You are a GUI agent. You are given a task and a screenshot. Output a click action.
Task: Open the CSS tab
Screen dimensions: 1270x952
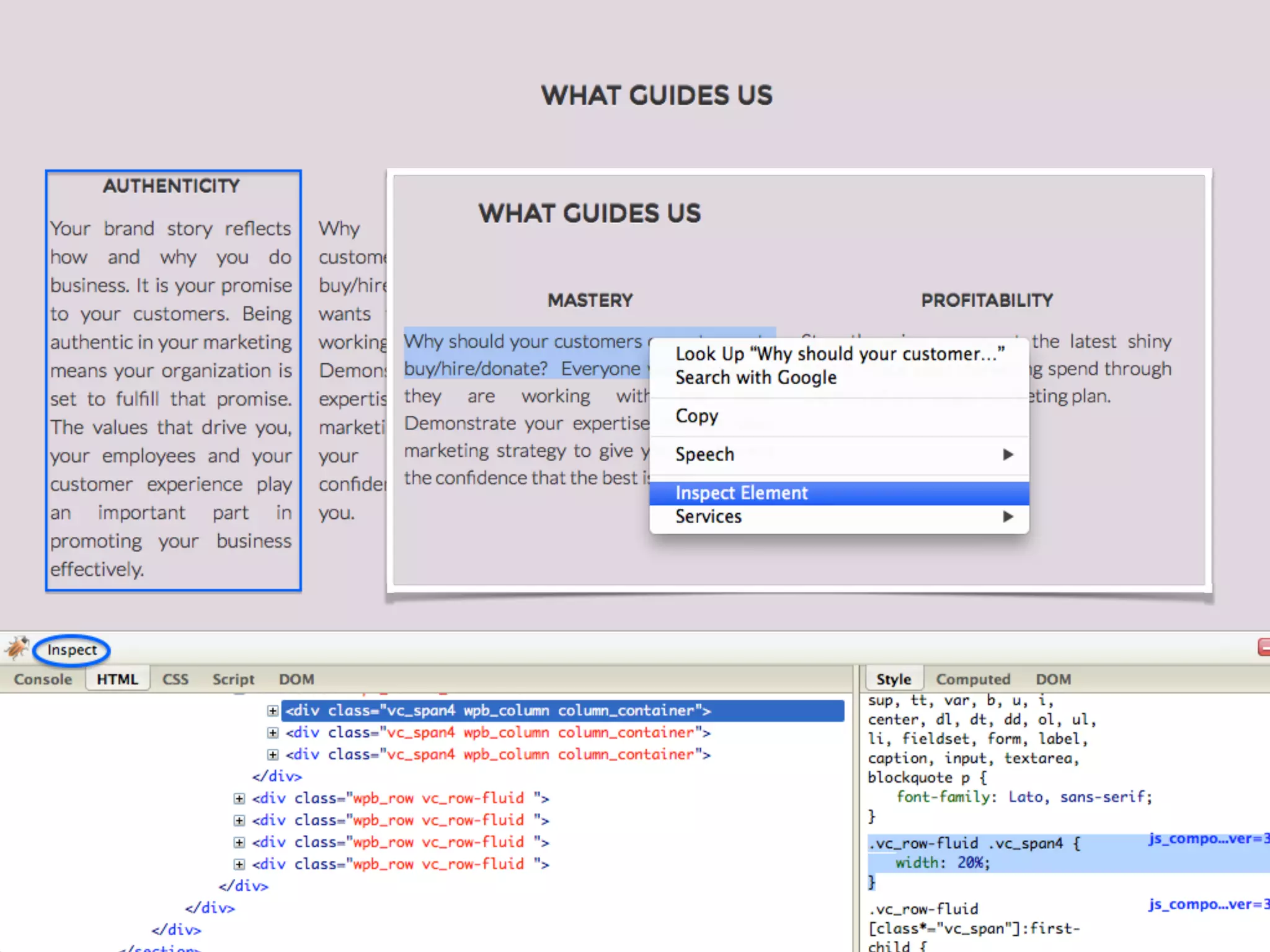pyautogui.click(x=175, y=679)
